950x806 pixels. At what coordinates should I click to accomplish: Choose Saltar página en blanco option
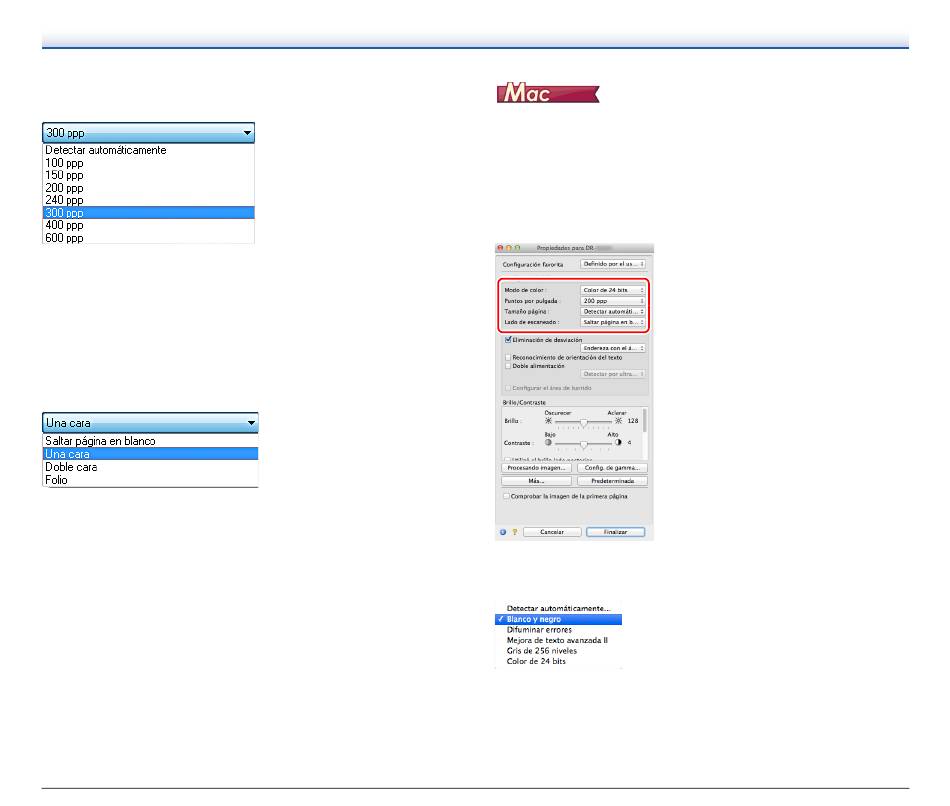150,441
